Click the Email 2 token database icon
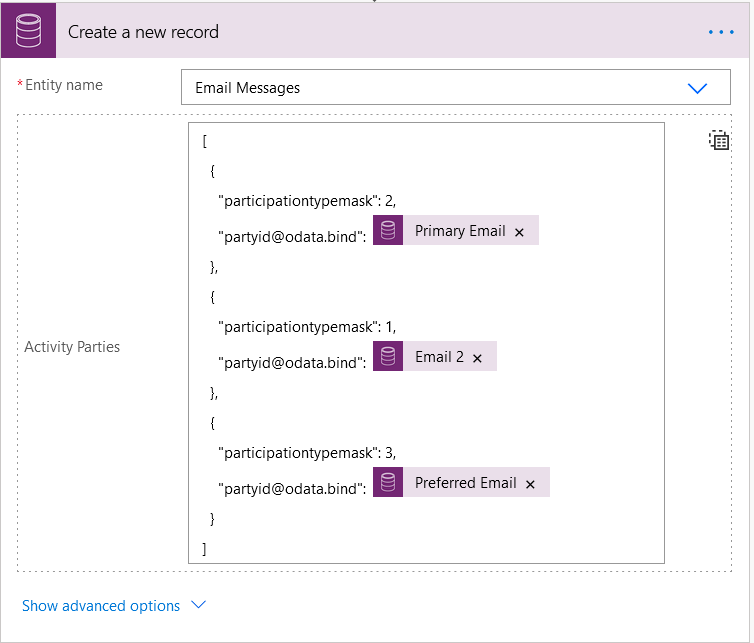The width and height of the screenshot is (754, 643). click(388, 356)
